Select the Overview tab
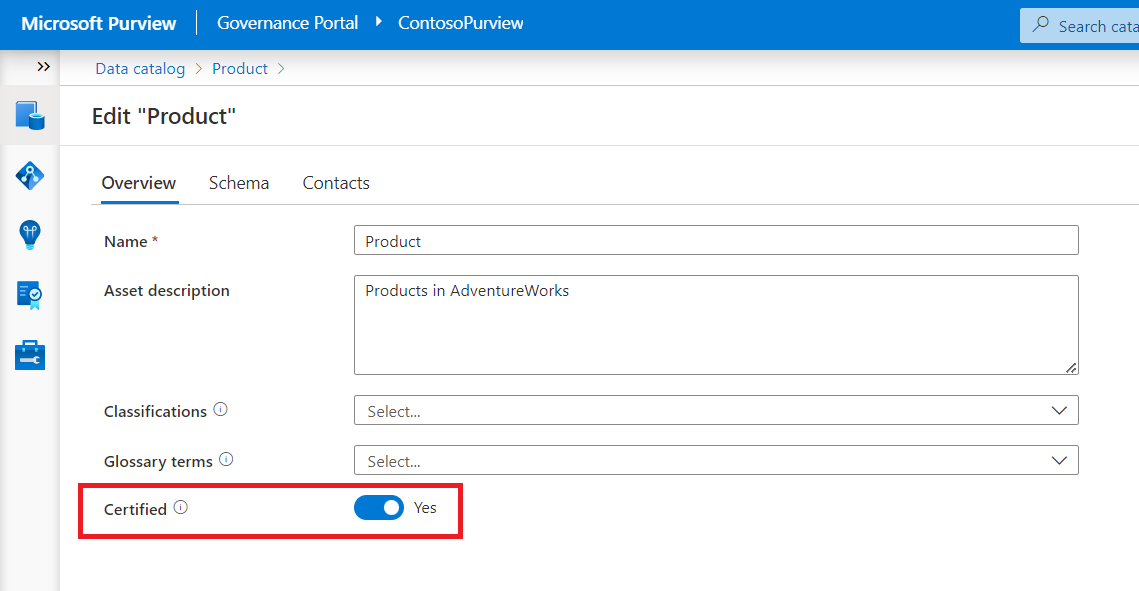The width and height of the screenshot is (1139, 591). point(139,183)
